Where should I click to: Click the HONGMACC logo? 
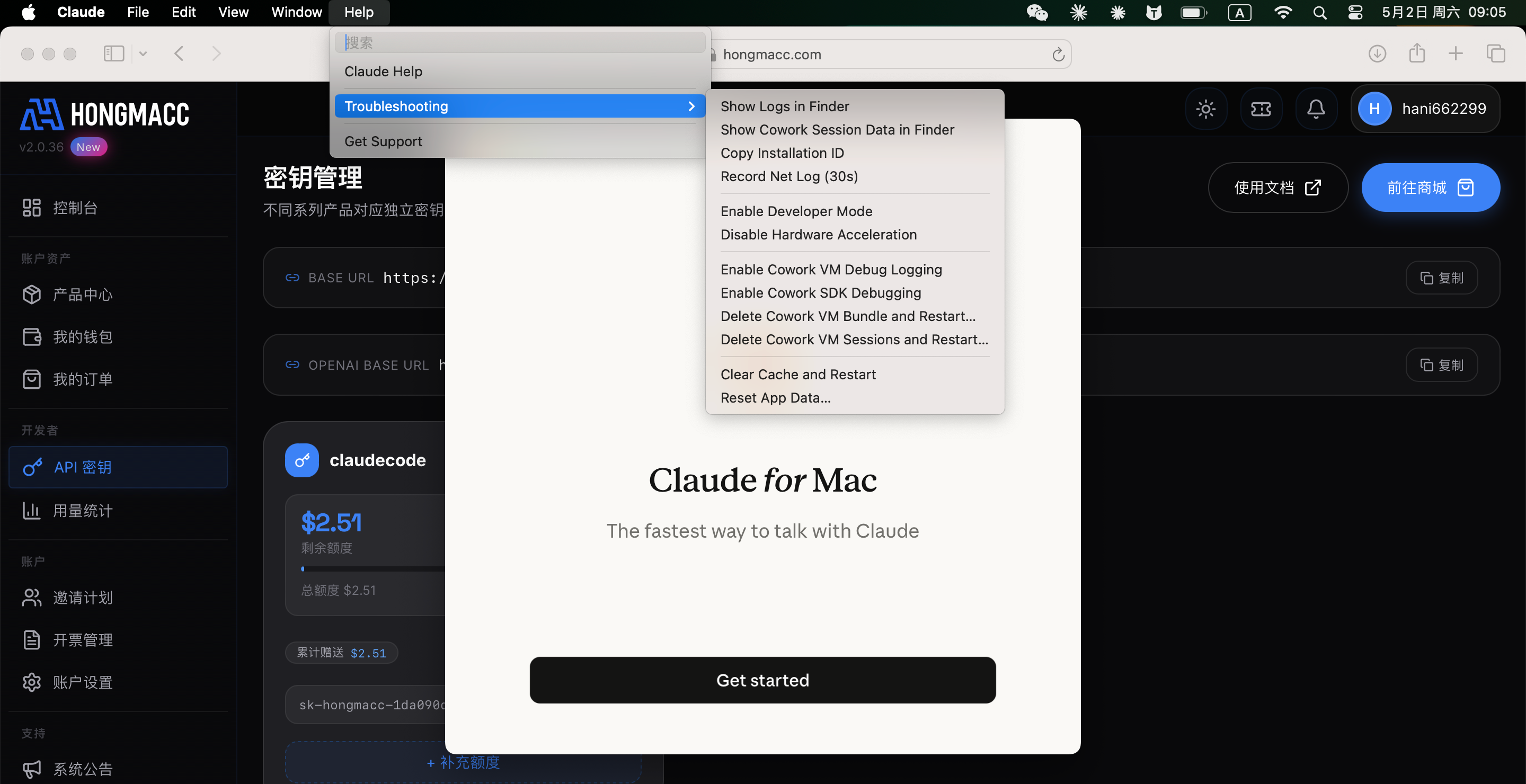(104, 114)
